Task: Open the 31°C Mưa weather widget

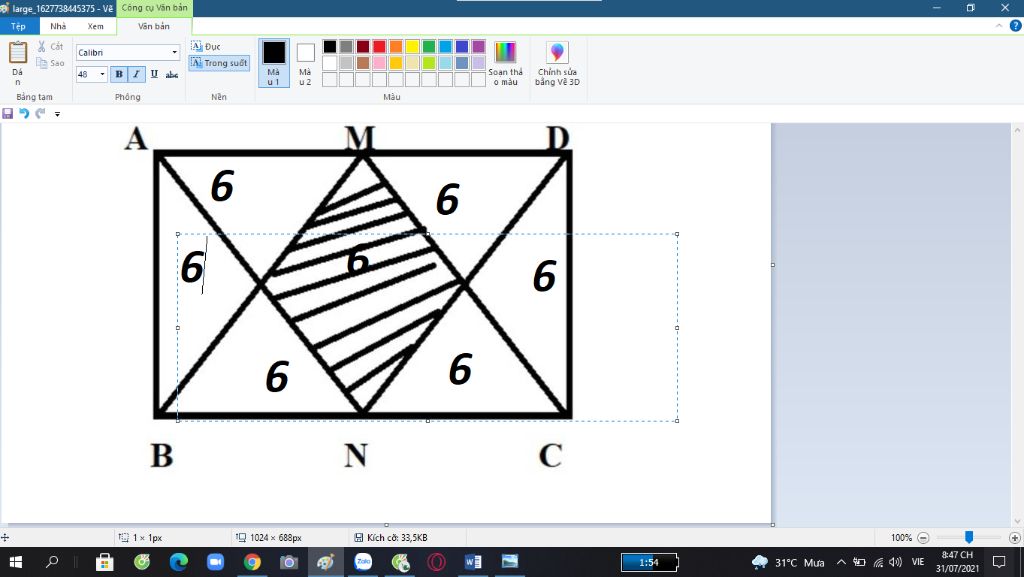Action: pos(788,562)
